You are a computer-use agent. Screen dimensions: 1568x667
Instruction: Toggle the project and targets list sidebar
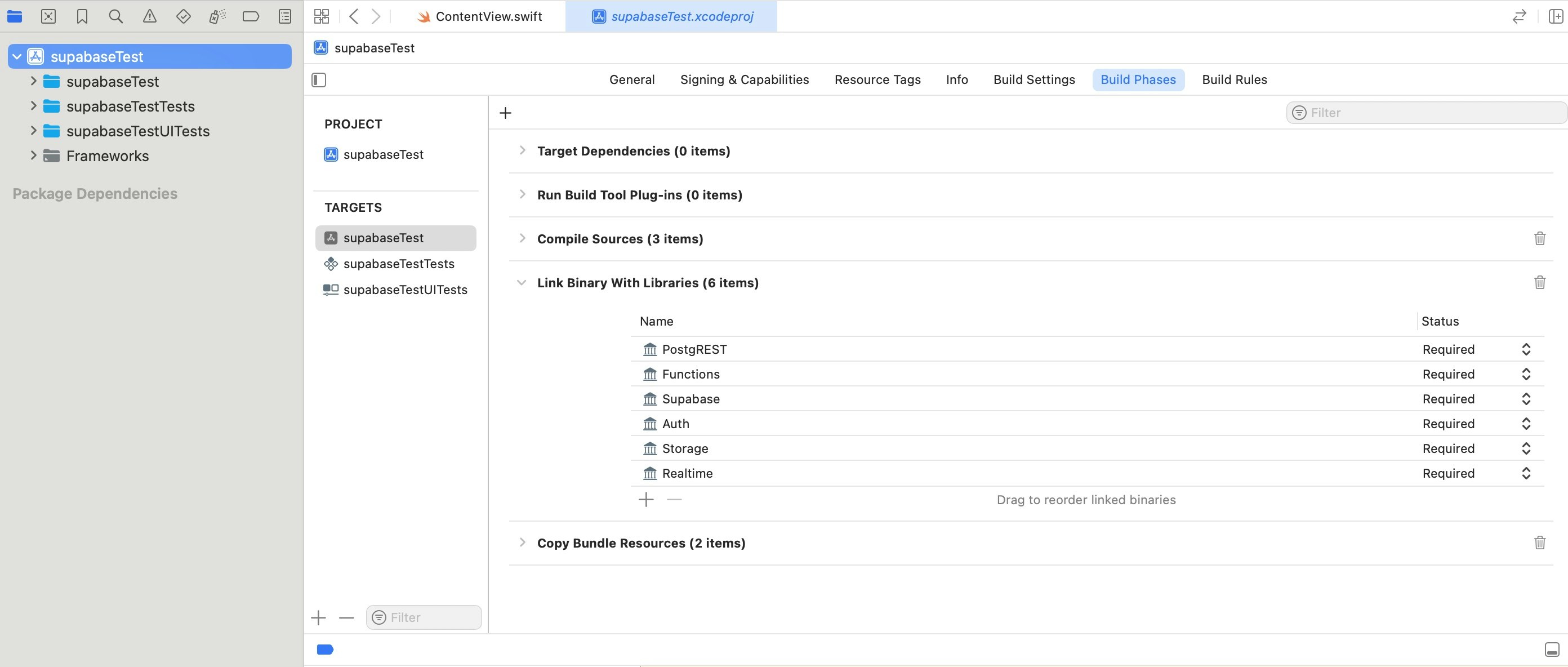click(x=319, y=80)
